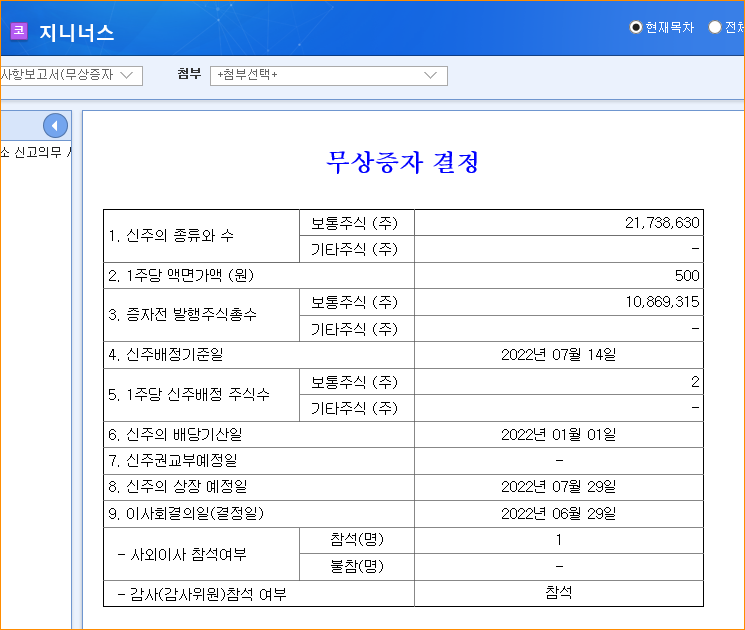
Task: Click the 지니너스 company name in header
Action: pyautogui.click(x=76, y=32)
